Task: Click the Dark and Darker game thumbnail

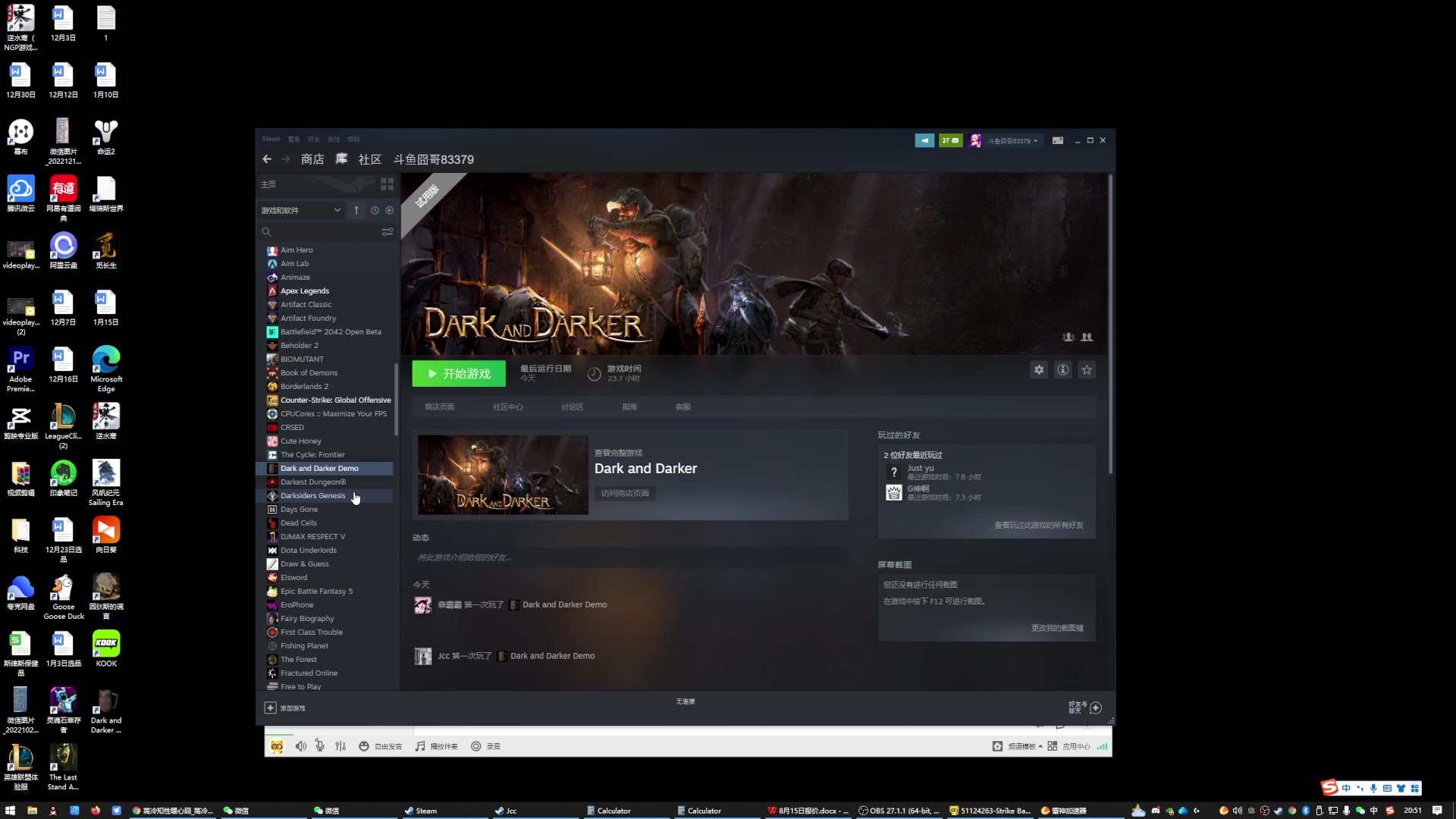Action: point(503,475)
